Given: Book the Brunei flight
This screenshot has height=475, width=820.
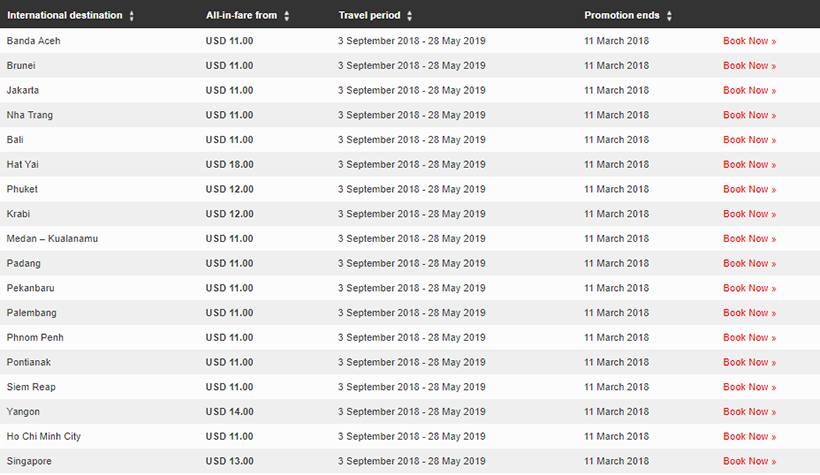Looking at the screenshot, I should 749,66.
